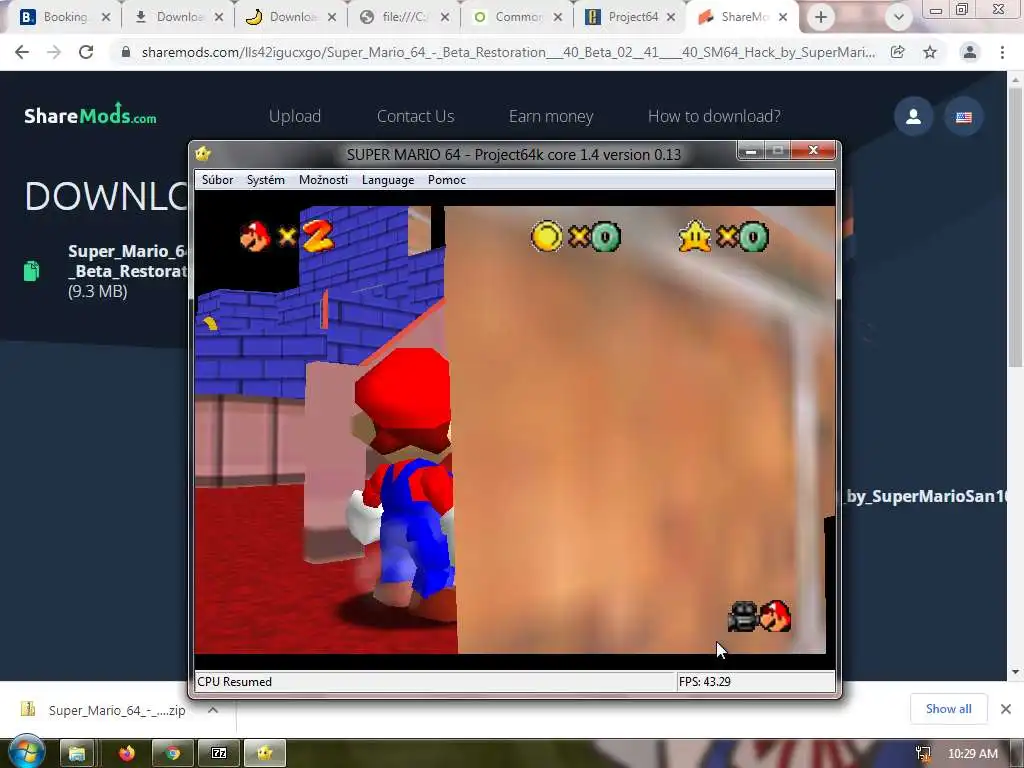
Task: Open Chrome tab search dropdown
Action: tap(899, 18)
